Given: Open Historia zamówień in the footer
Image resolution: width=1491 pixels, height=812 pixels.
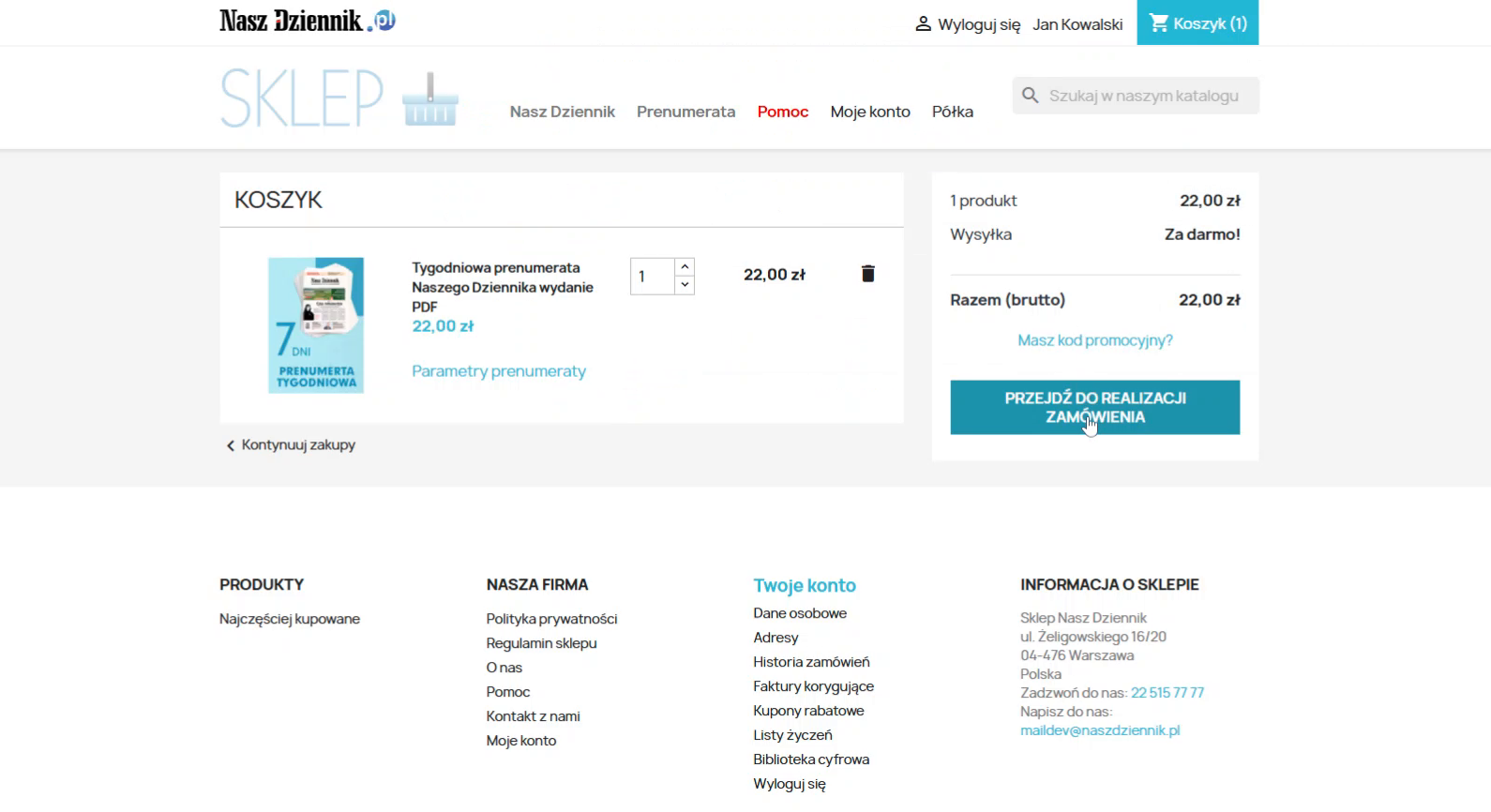Looking at the screenshot, I should [811, 662].
